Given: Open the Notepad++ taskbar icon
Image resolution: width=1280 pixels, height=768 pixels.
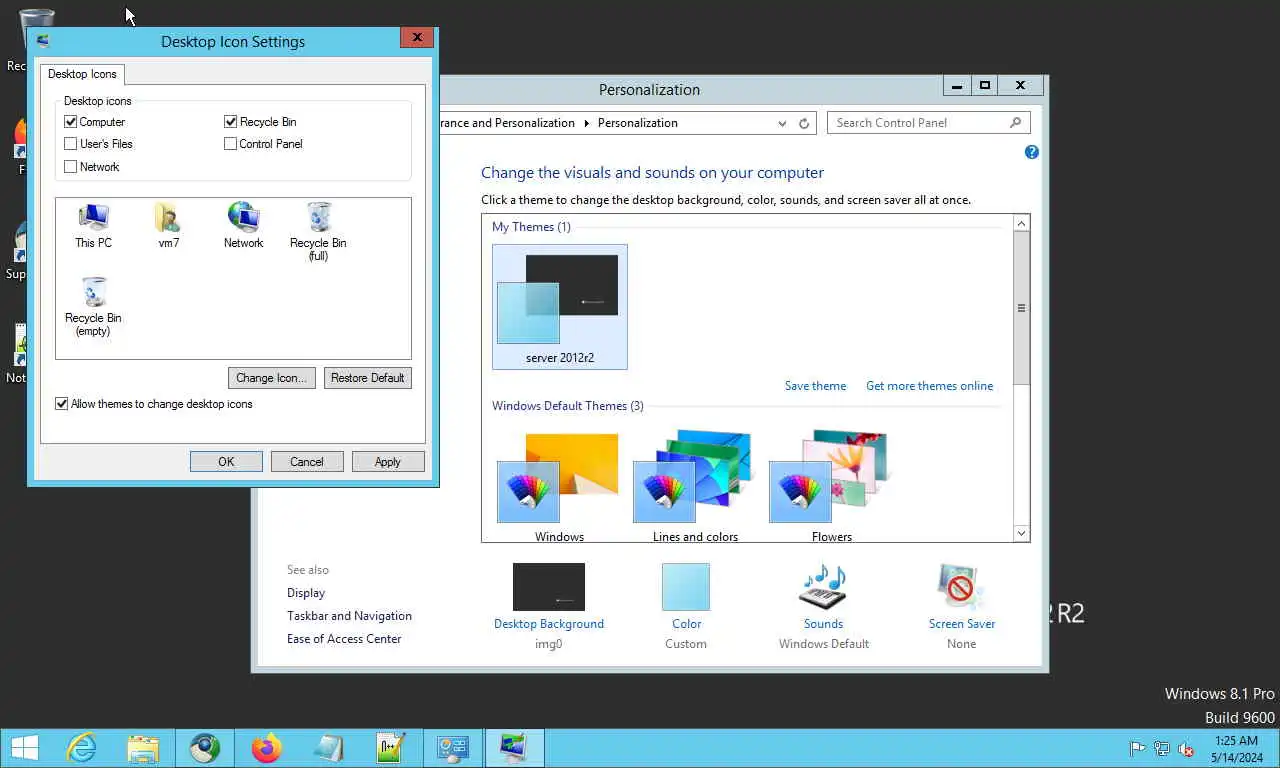Looking at the screenshot, I should (x=391, y=748).
